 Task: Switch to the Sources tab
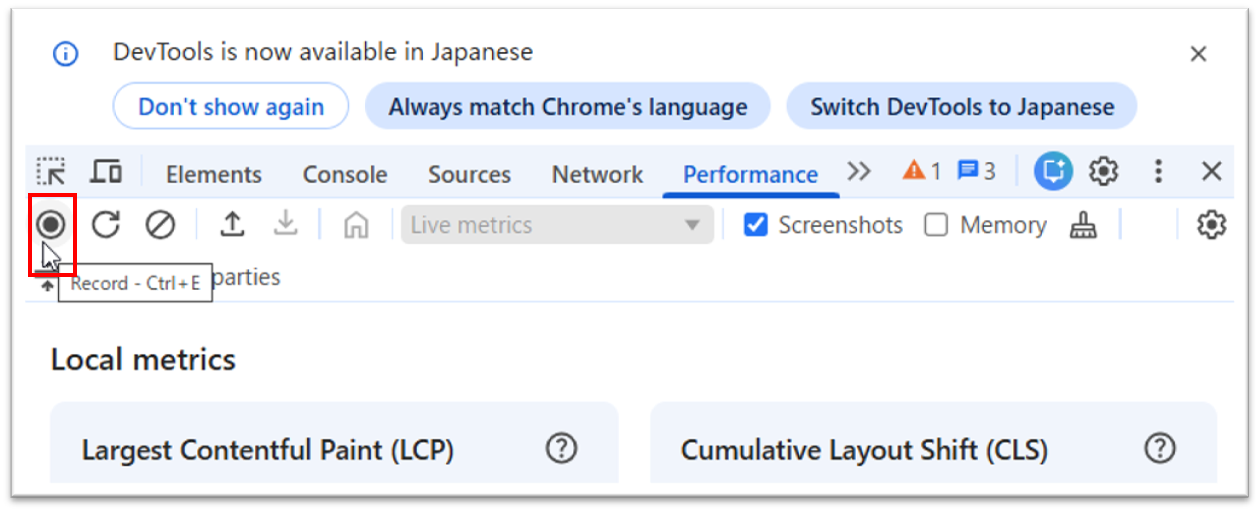(x=470, y=174)
